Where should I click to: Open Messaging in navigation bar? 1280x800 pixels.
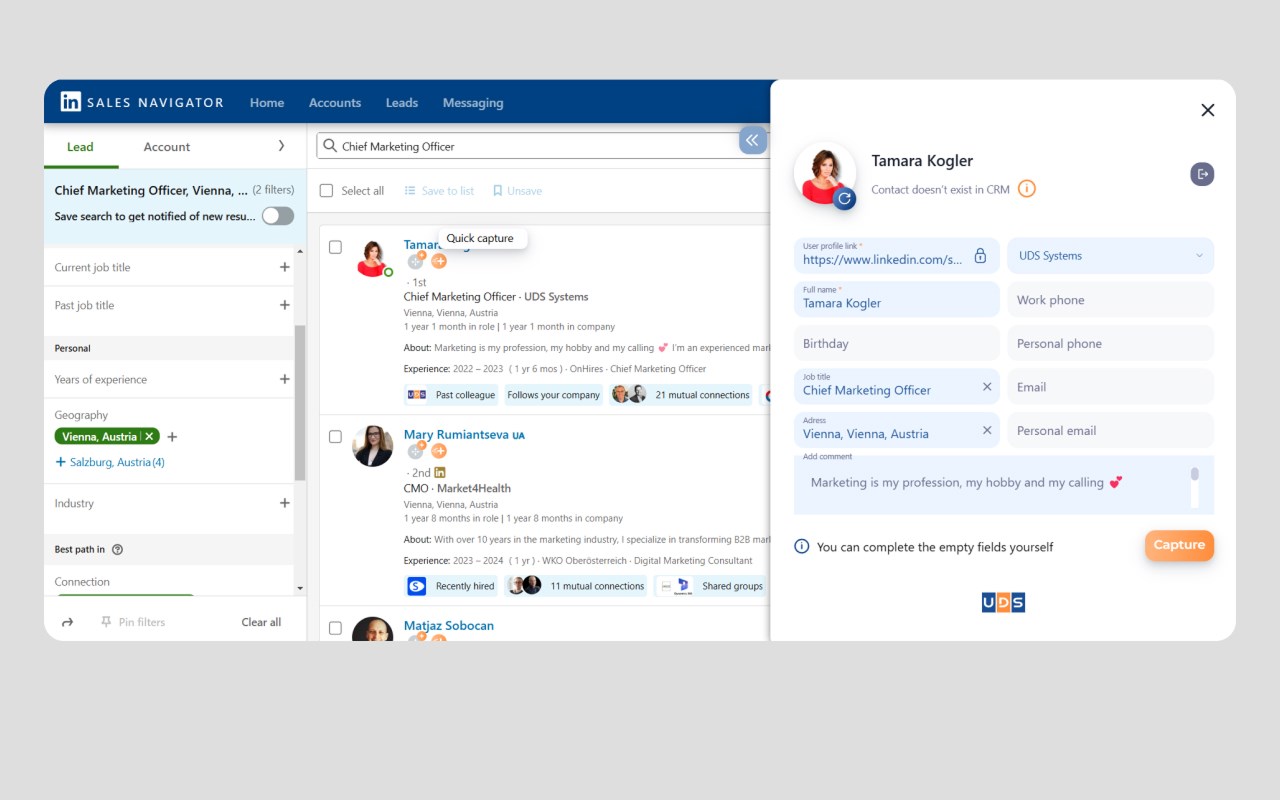(x=473, y=102)
